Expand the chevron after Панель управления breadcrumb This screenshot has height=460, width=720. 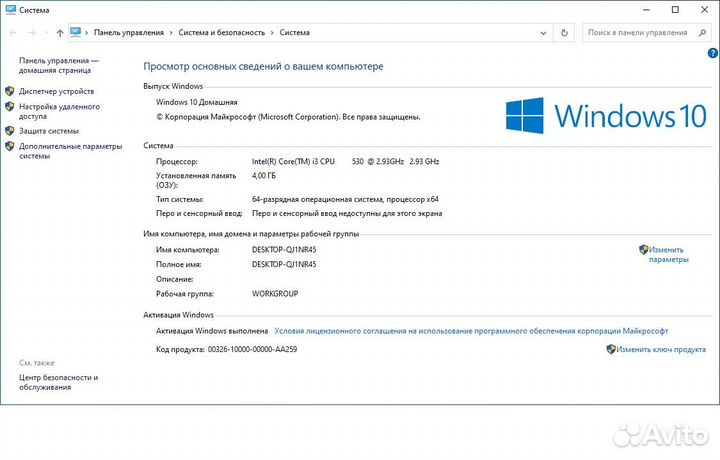[172, 32]
